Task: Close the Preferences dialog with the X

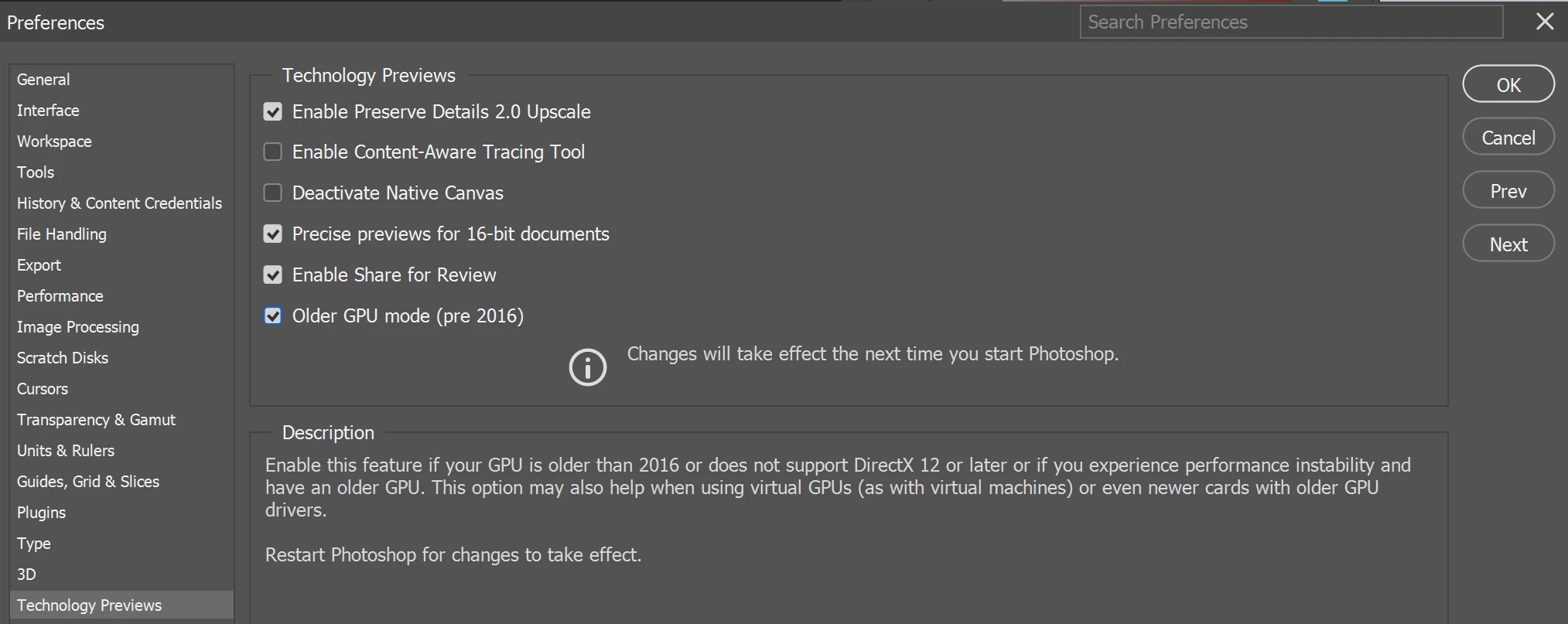Action: pyautogui.click(x=1545, y=22)
